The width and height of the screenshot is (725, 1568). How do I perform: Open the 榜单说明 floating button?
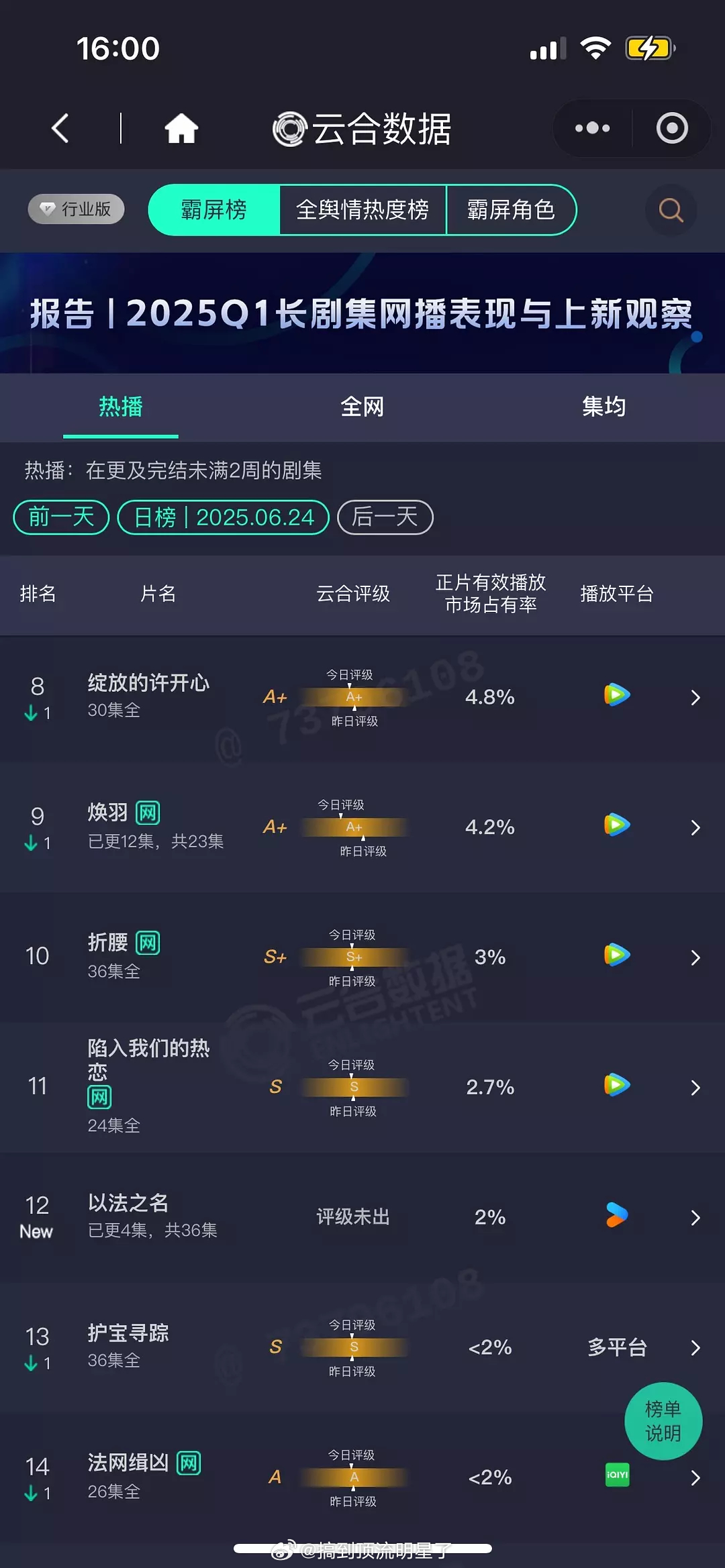(x=663, y=1421)
